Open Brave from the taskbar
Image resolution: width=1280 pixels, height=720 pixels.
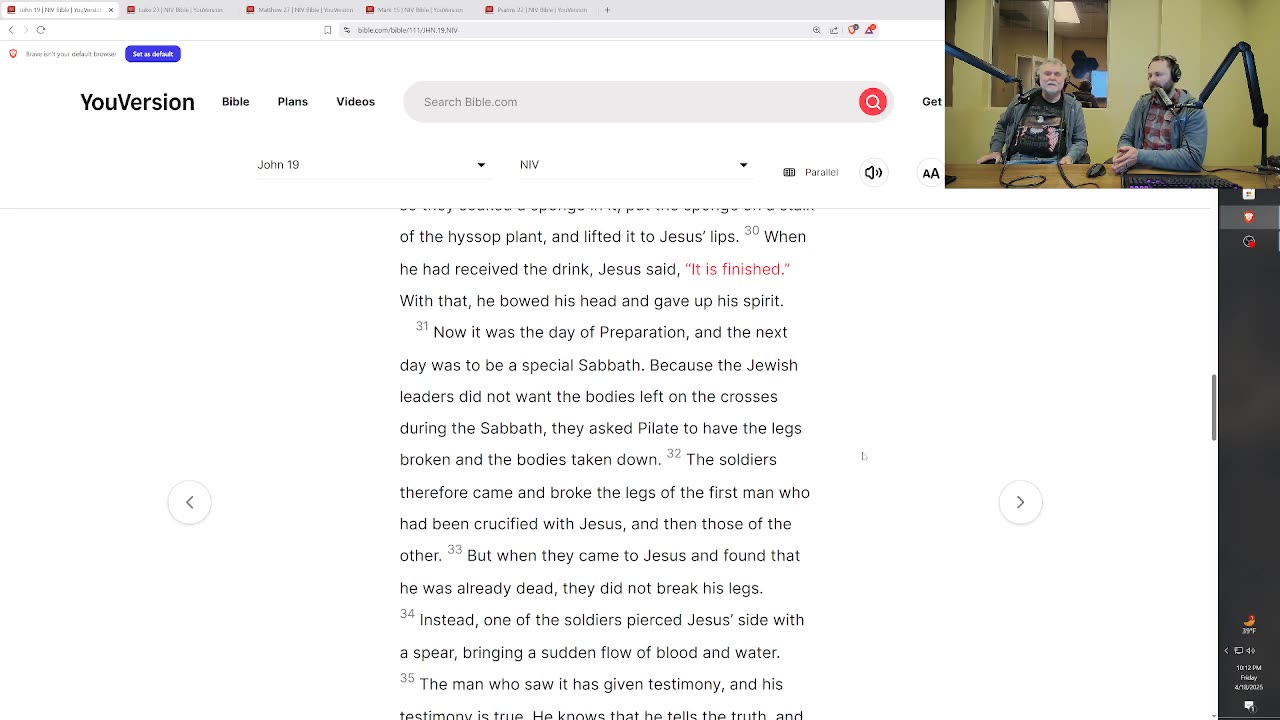[1249, 217]
